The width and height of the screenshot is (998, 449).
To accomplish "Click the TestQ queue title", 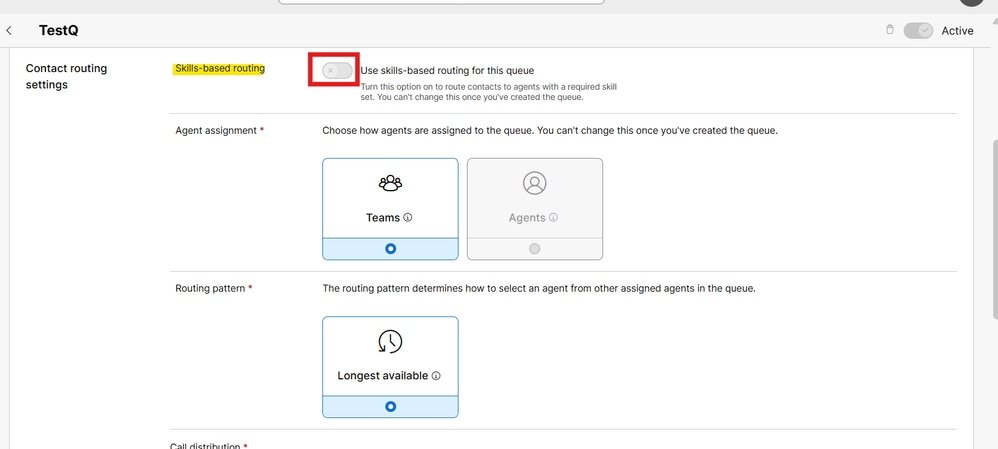I will 59,31.
